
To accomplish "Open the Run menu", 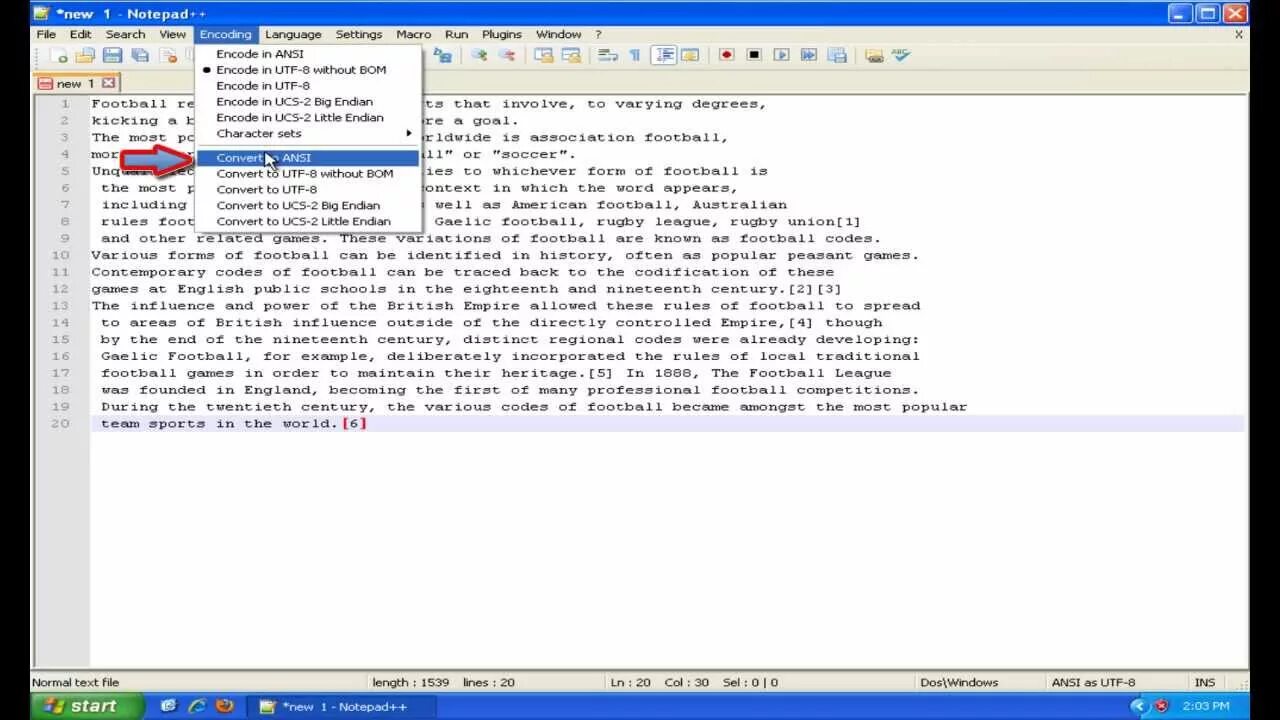I will [457, 34].
